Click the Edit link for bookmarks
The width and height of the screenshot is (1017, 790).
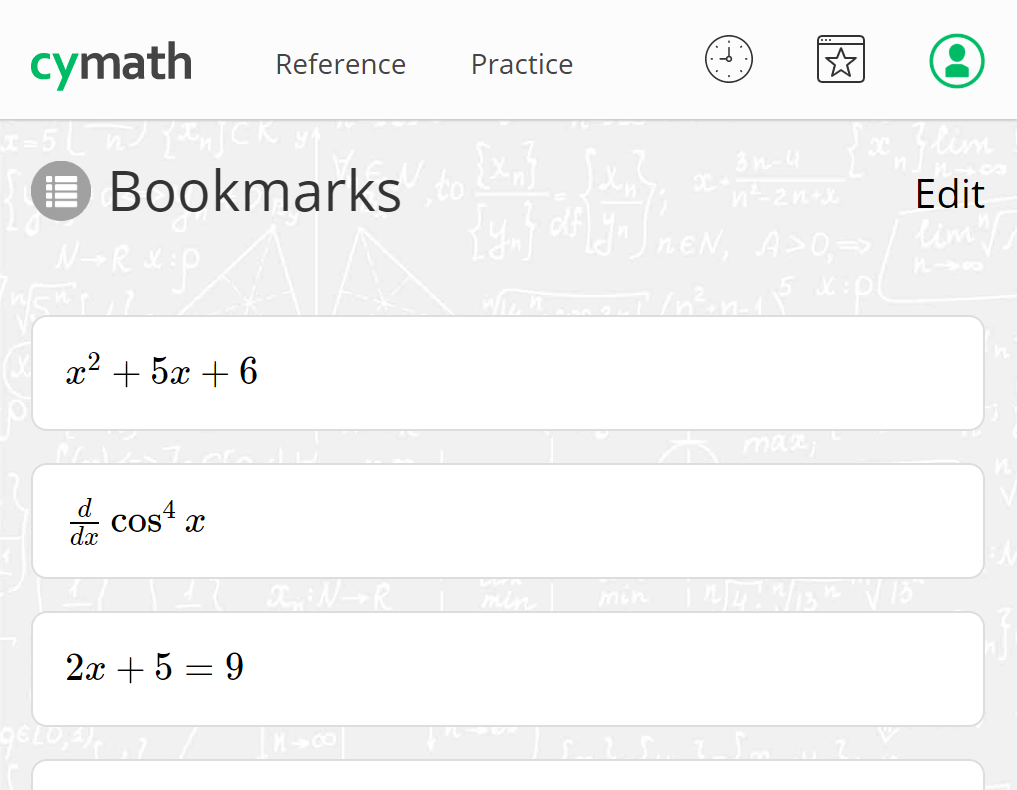(x=949, y=194)
